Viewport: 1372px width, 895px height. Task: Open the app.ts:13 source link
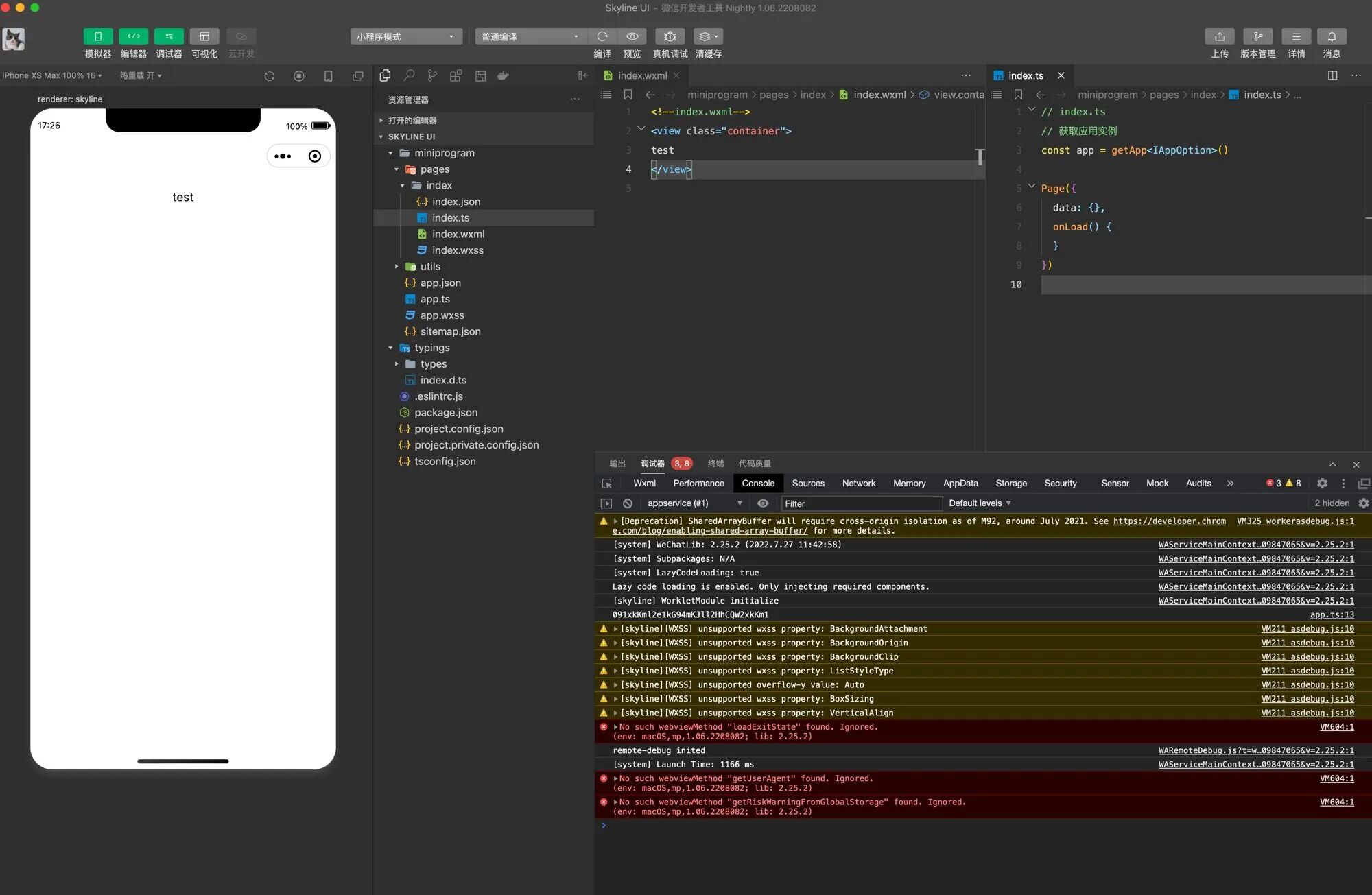click(1332, 614)
